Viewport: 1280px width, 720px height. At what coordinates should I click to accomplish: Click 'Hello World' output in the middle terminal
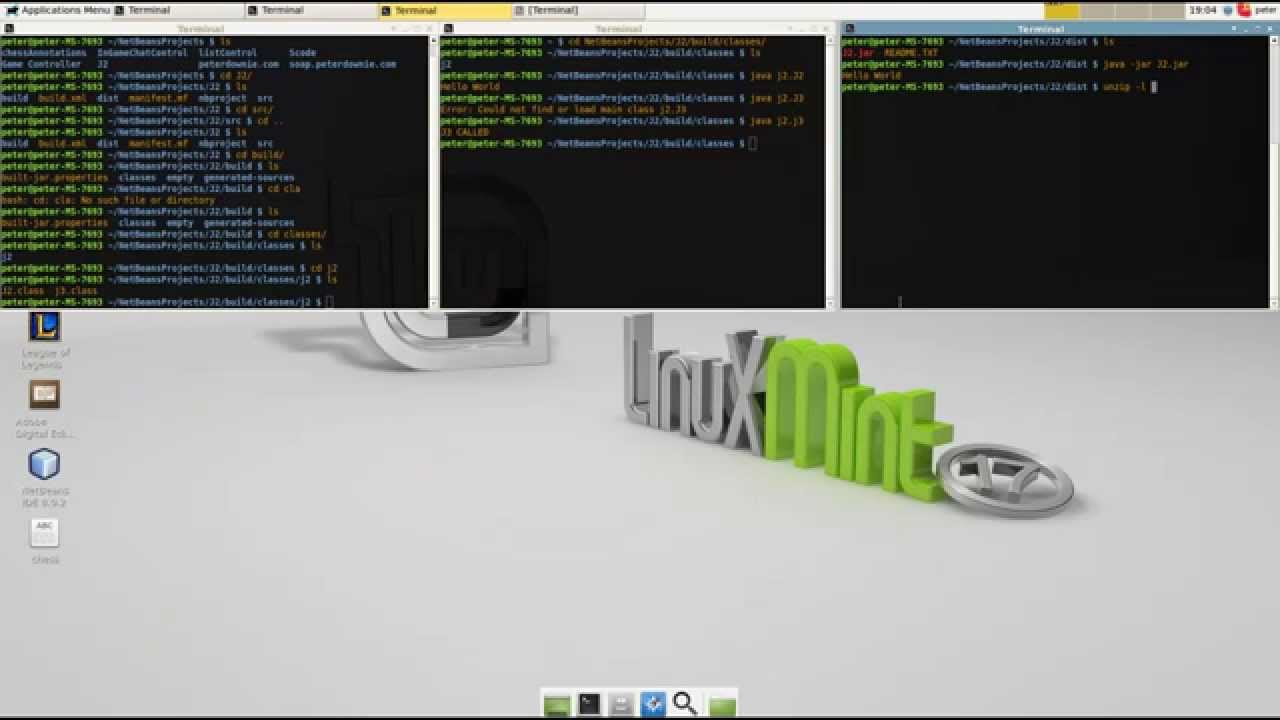point(470,87)
